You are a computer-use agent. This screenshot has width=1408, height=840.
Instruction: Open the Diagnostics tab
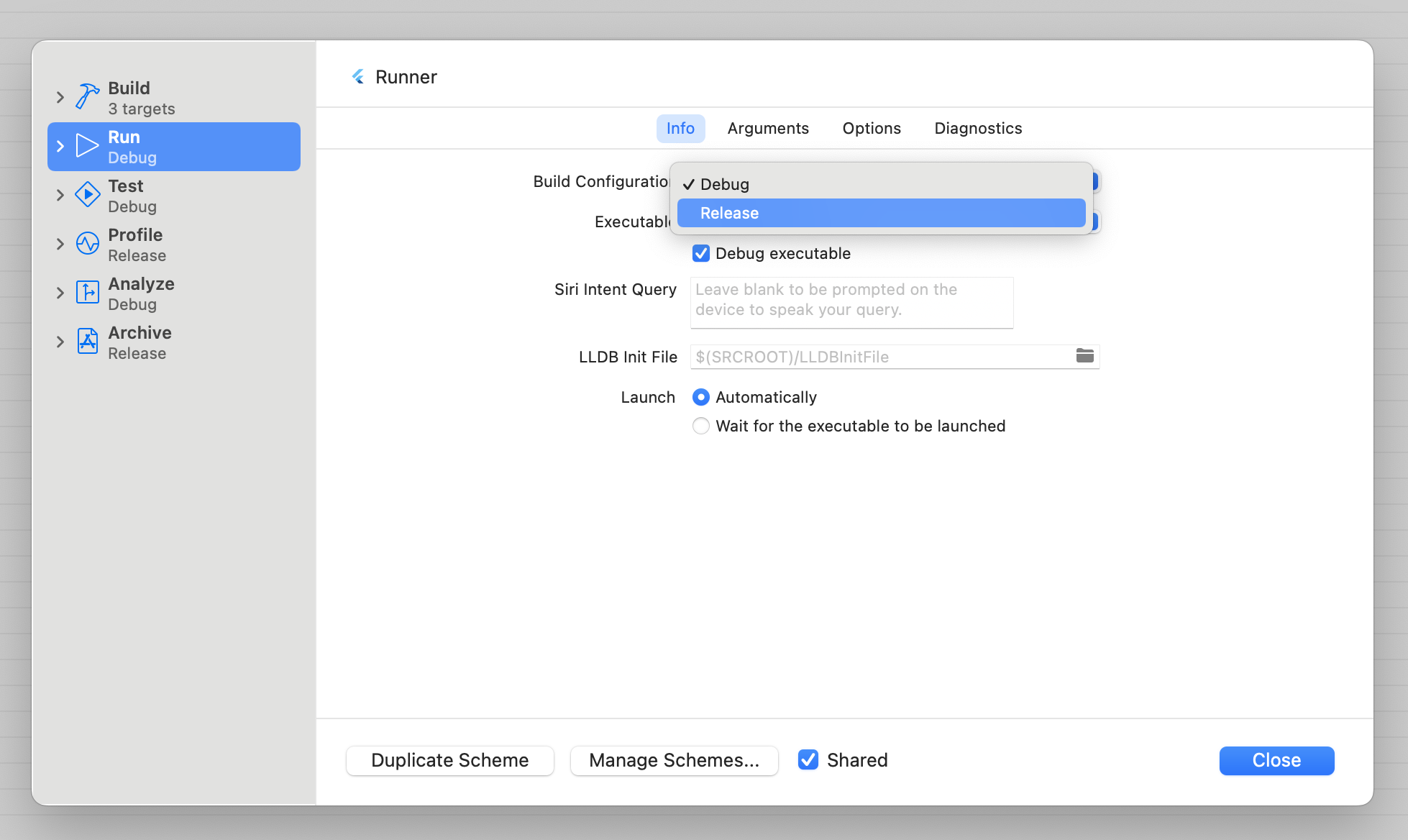[x=978, y=128]
